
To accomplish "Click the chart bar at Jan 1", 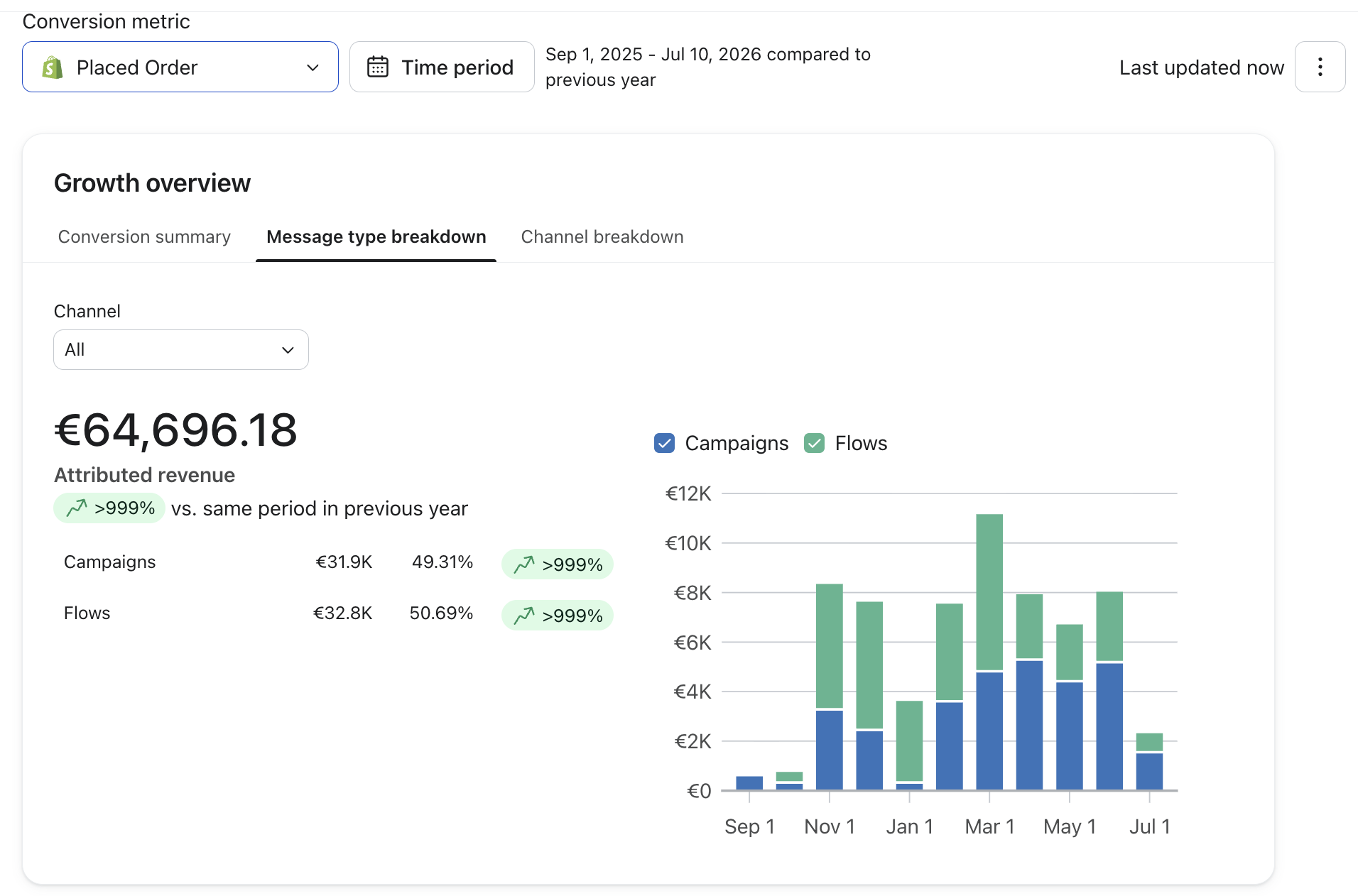I will (x=909, y=745).
